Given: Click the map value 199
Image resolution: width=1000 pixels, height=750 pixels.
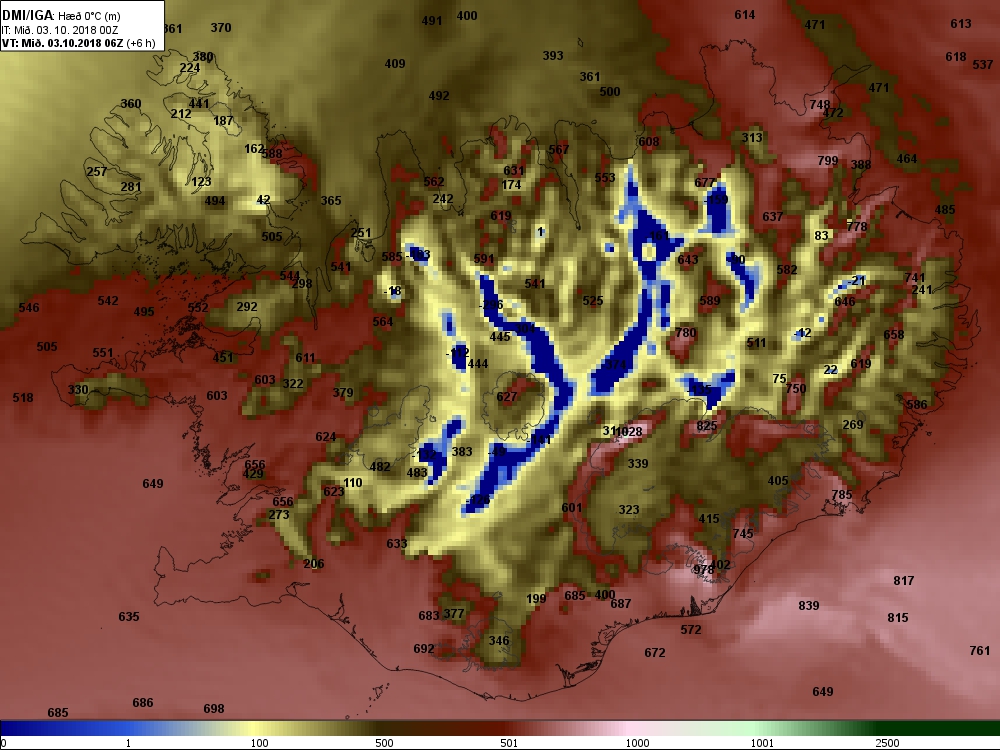Looking at the screenshot, I should [x=536, y=598].
